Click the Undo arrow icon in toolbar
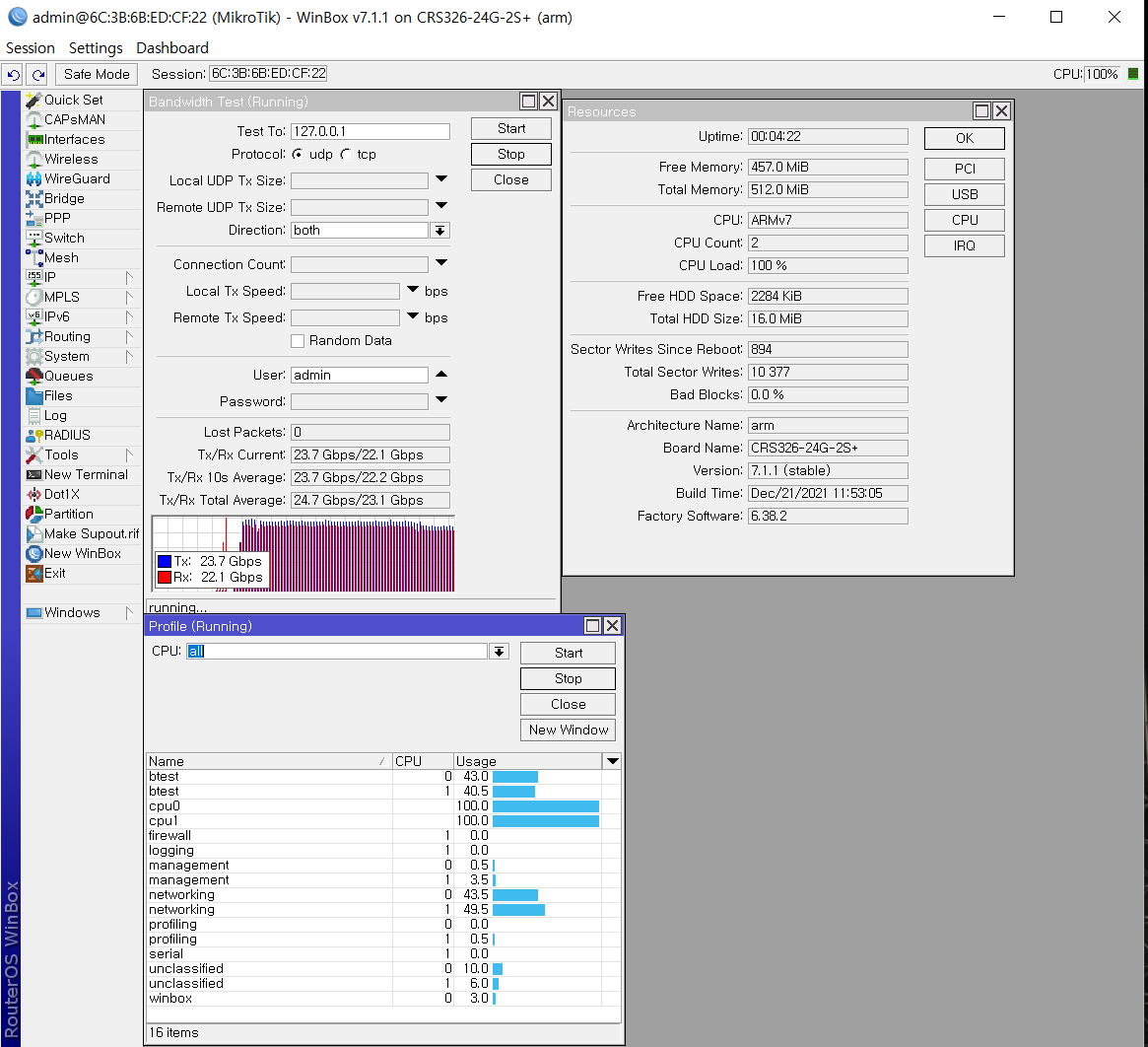The height and width of the screenshot is (1047, 1148). (x=13, y=74)
